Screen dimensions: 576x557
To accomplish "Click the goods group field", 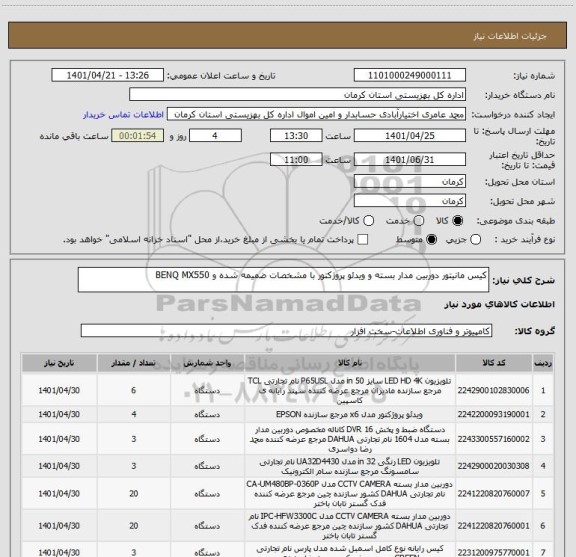I will pos(286,331).
